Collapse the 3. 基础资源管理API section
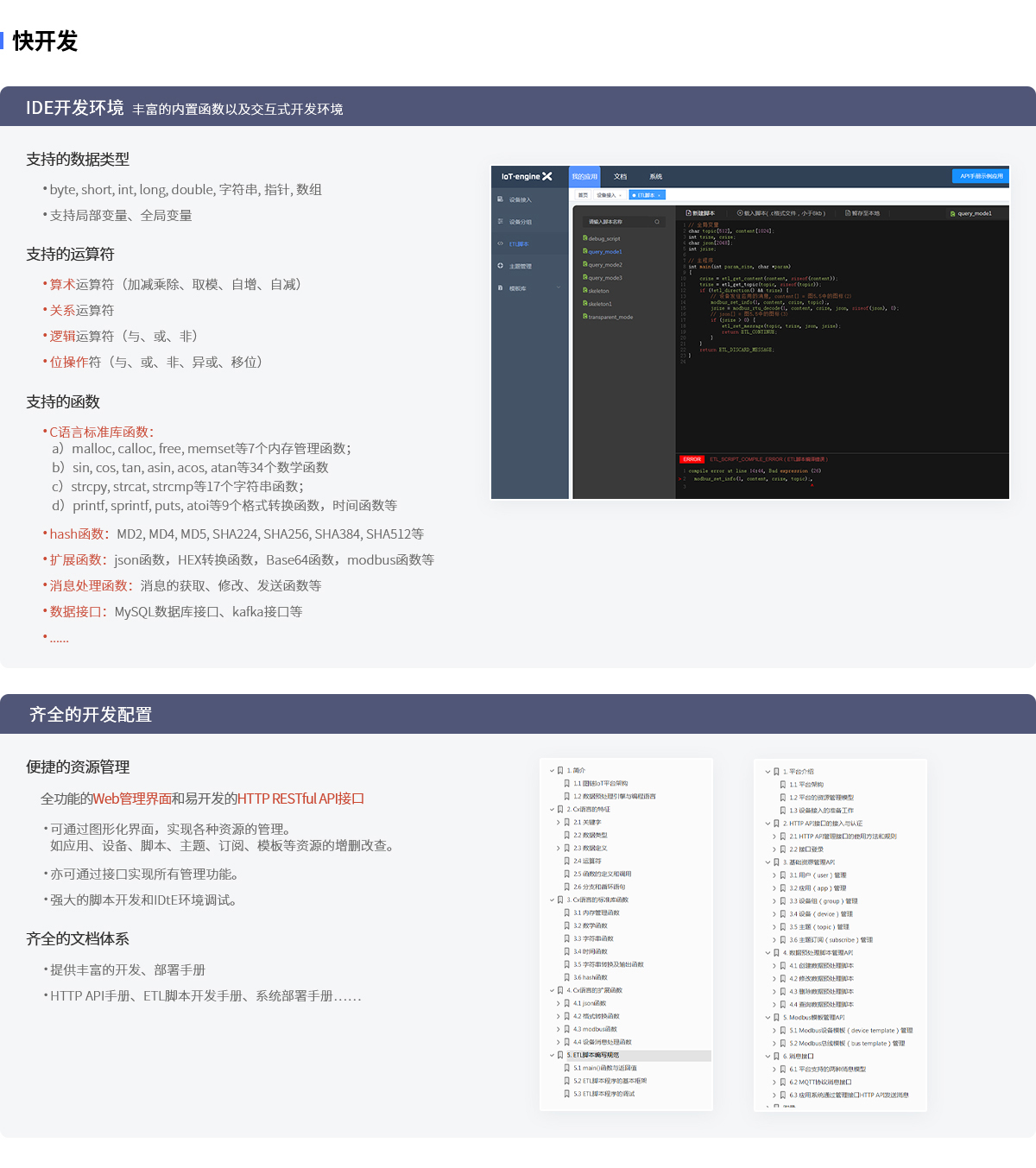The width and height of the screenshot is (1036, 1168). pos(768,862)
